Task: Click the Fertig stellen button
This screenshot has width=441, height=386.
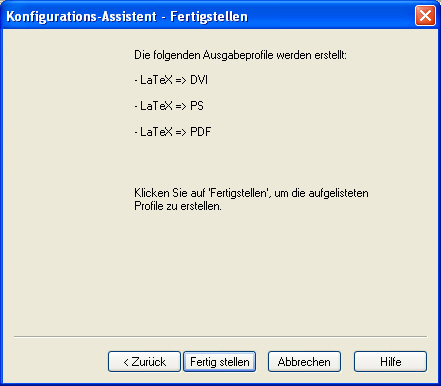Action: click(x=220, y=361)
